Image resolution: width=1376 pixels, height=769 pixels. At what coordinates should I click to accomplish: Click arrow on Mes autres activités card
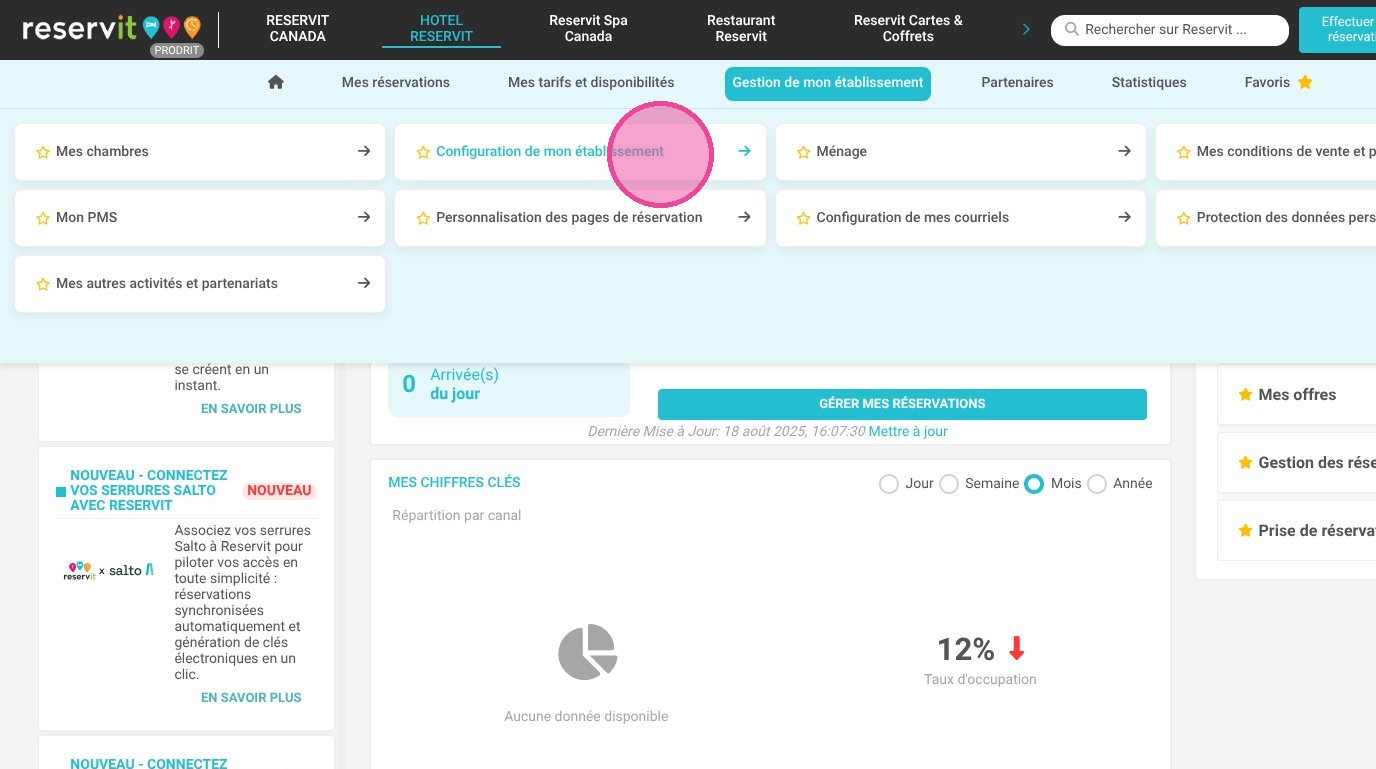364,283
